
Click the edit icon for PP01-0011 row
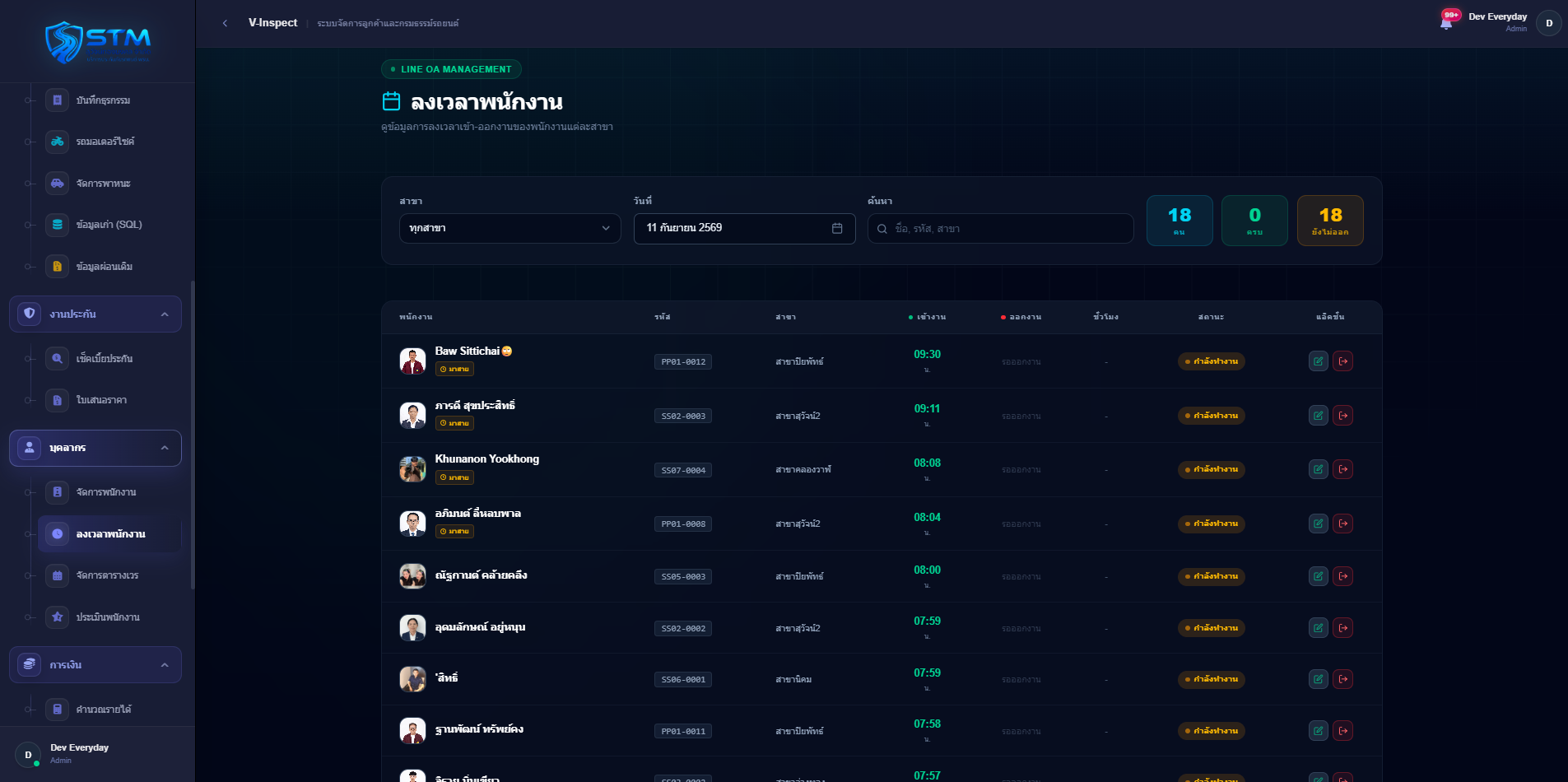pos(1319,731)
